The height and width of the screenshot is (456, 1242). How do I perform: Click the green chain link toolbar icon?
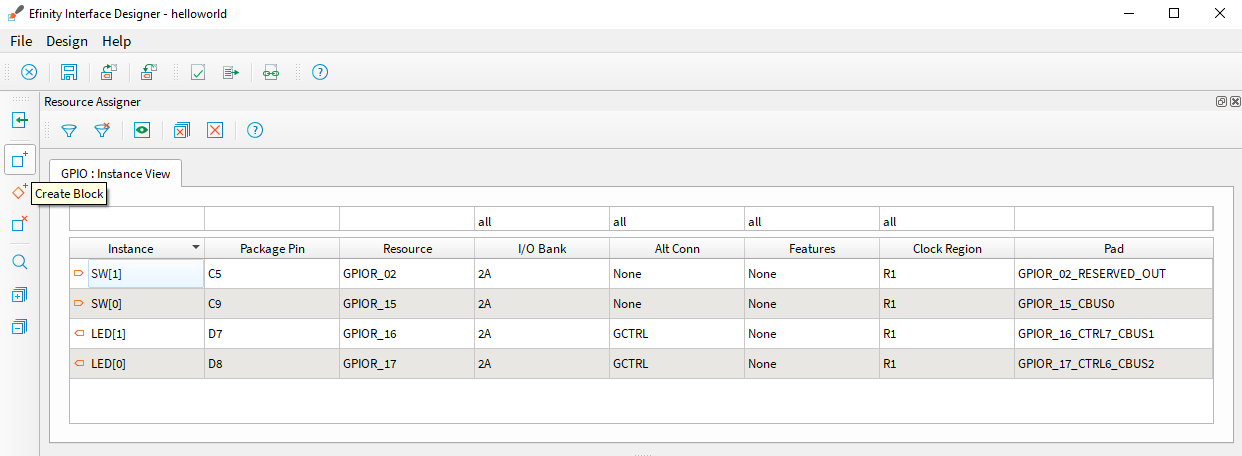271,72
